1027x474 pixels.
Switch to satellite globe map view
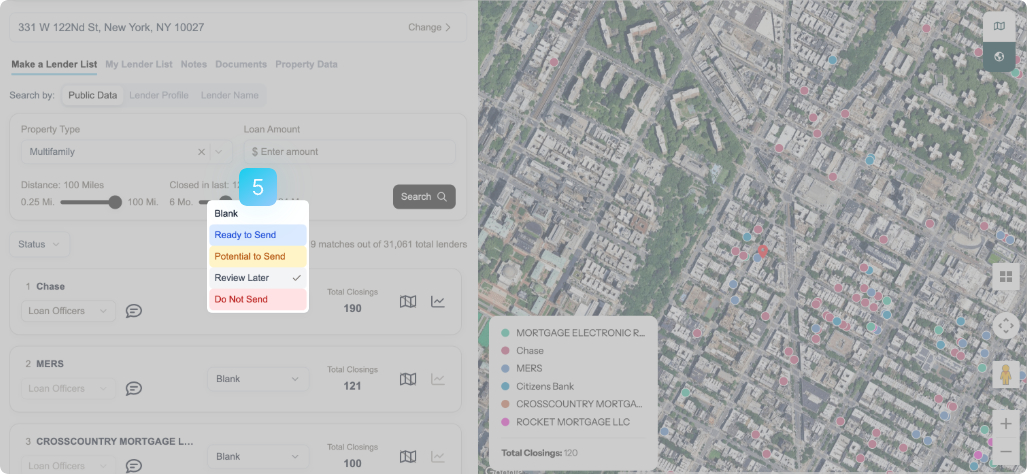point(999,56)
